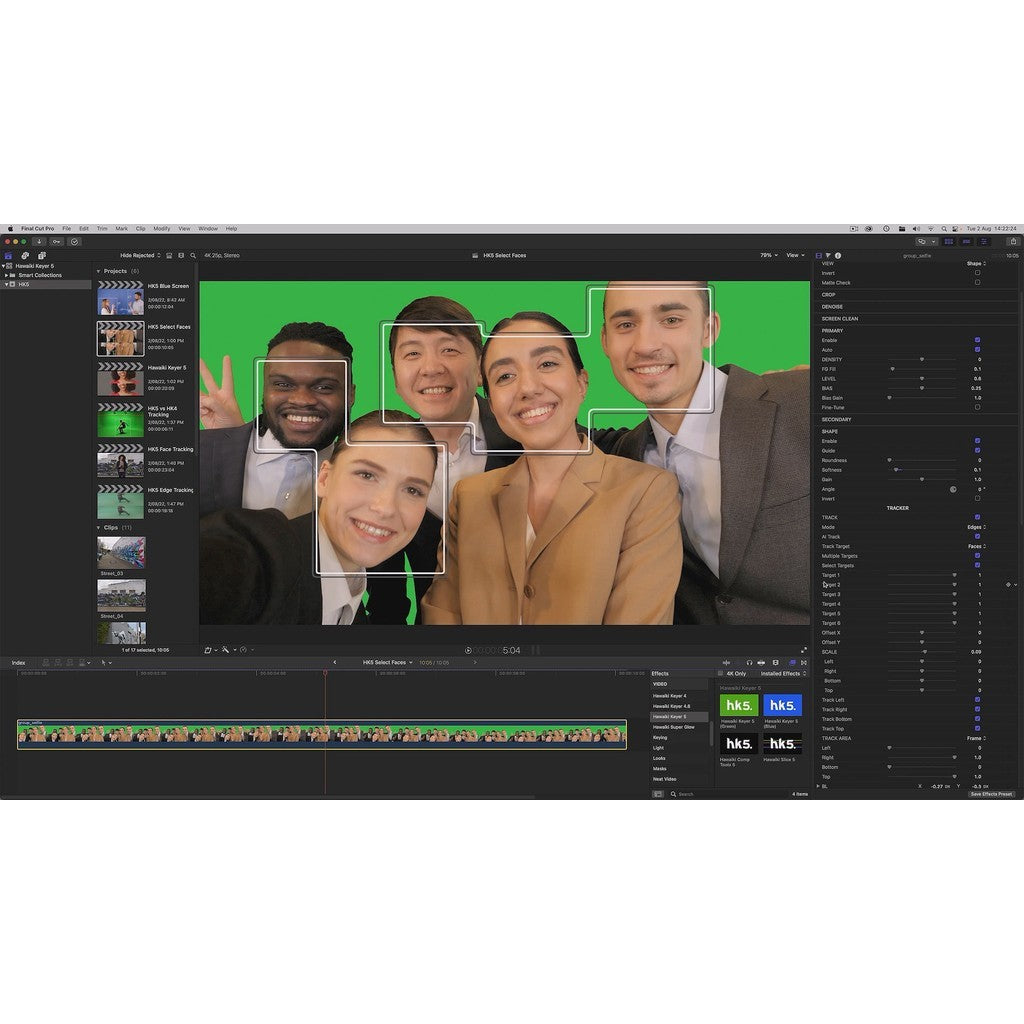The height and width of the screenshot is (1024, 1024).
Task: Click the share export icon
Action: 1014,242
